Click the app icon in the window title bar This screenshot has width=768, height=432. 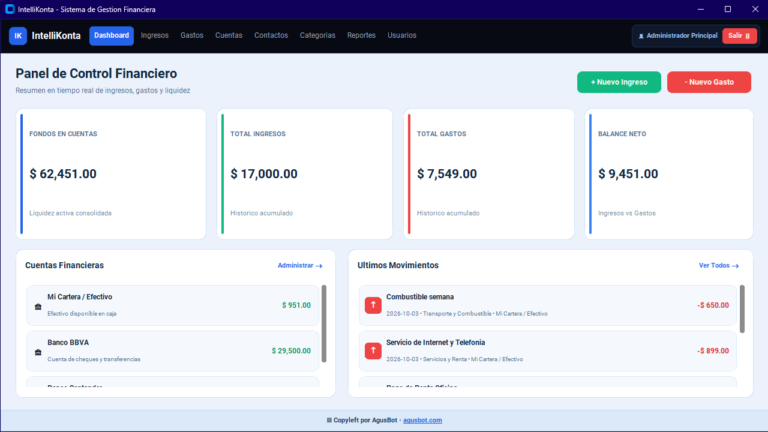[10, 9]
